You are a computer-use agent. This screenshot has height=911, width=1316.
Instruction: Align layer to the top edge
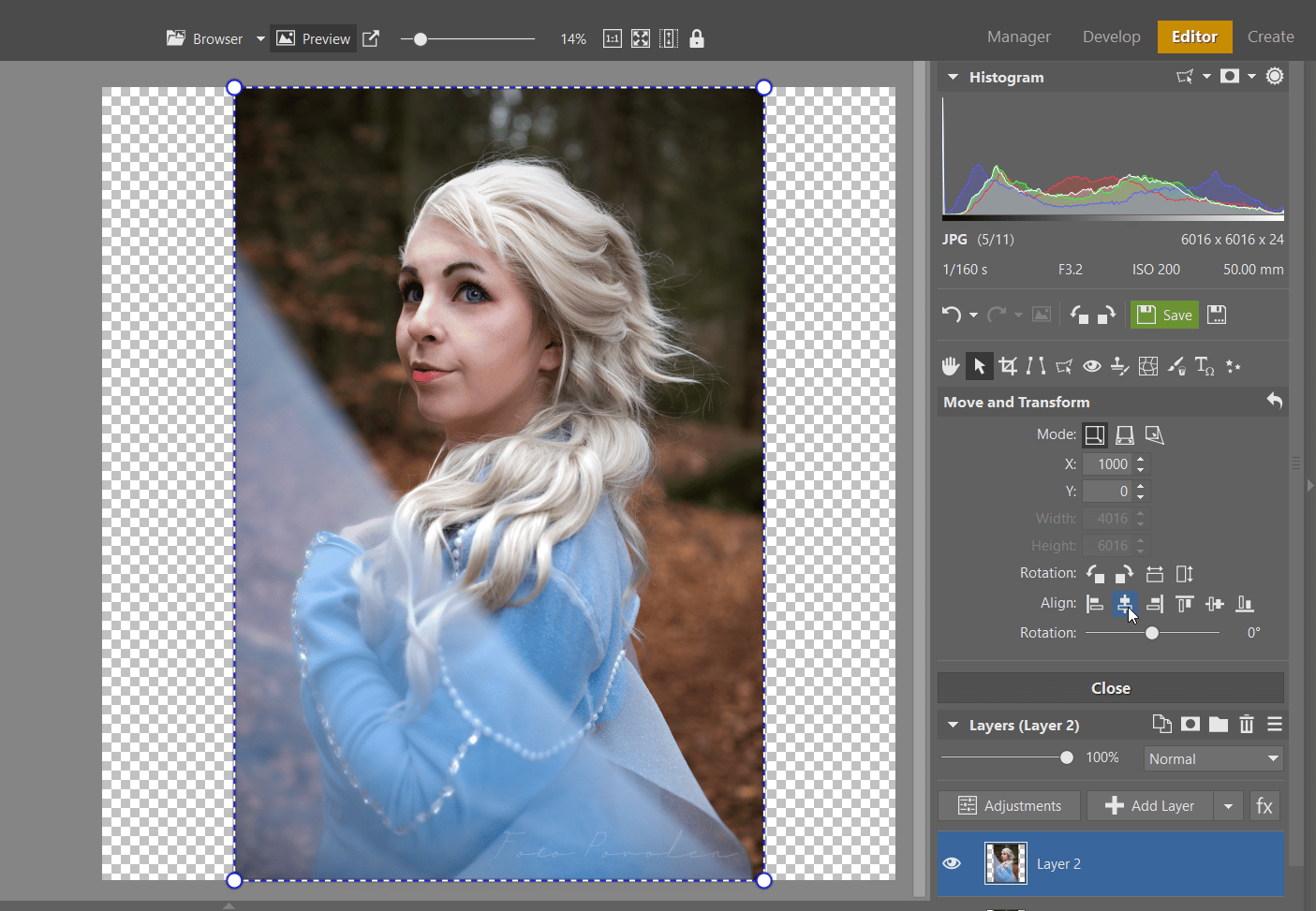coord(1185,604)
